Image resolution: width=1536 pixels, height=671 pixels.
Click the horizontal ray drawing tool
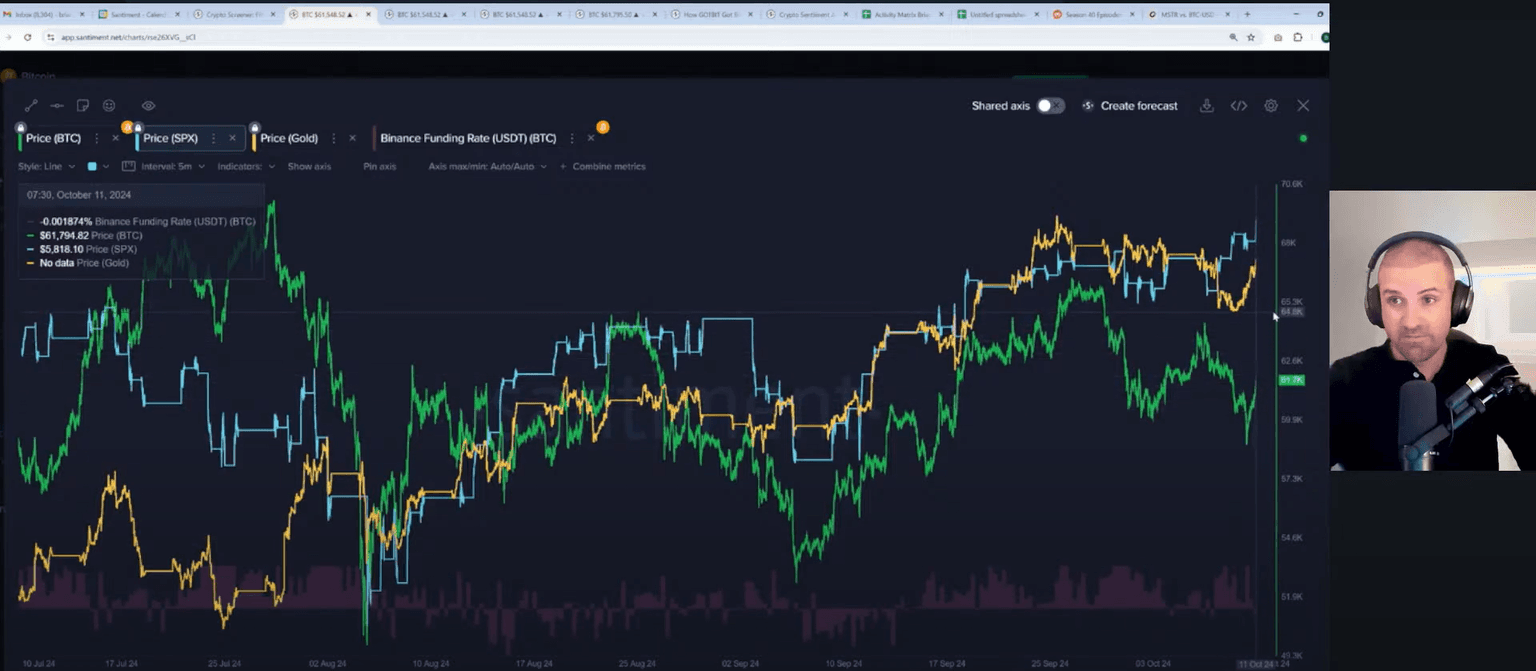tap(57, 106)
